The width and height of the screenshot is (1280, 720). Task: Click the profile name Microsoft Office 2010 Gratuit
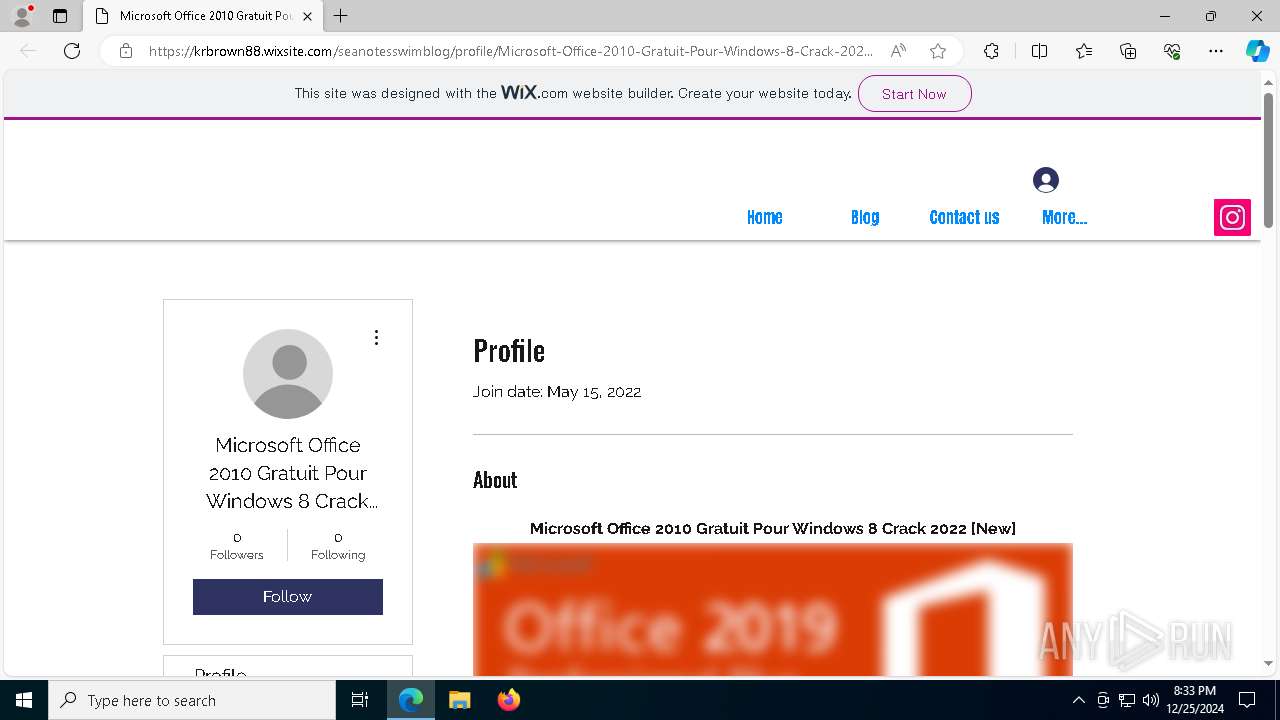[x=288, y=473]
